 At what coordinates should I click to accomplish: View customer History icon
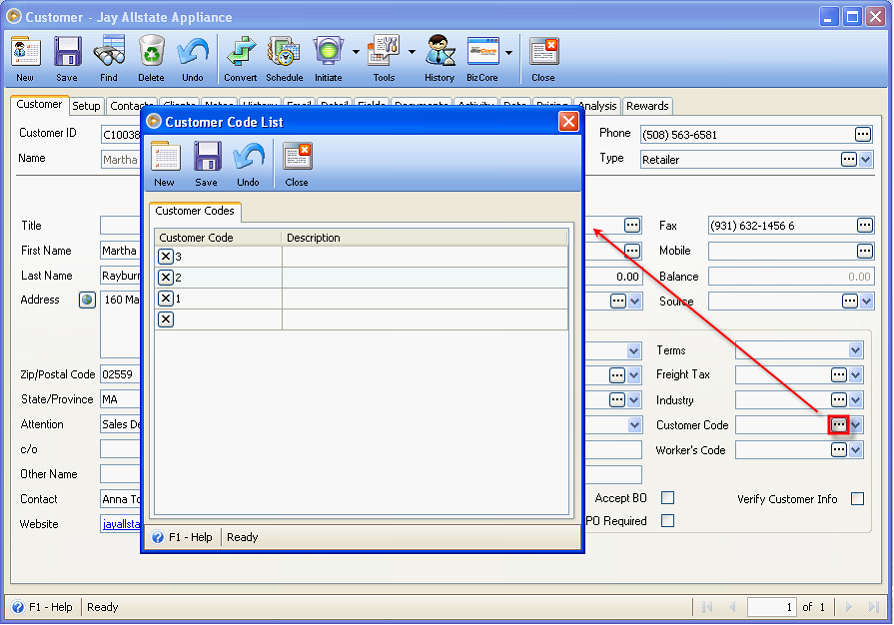[x=440, y=59]
